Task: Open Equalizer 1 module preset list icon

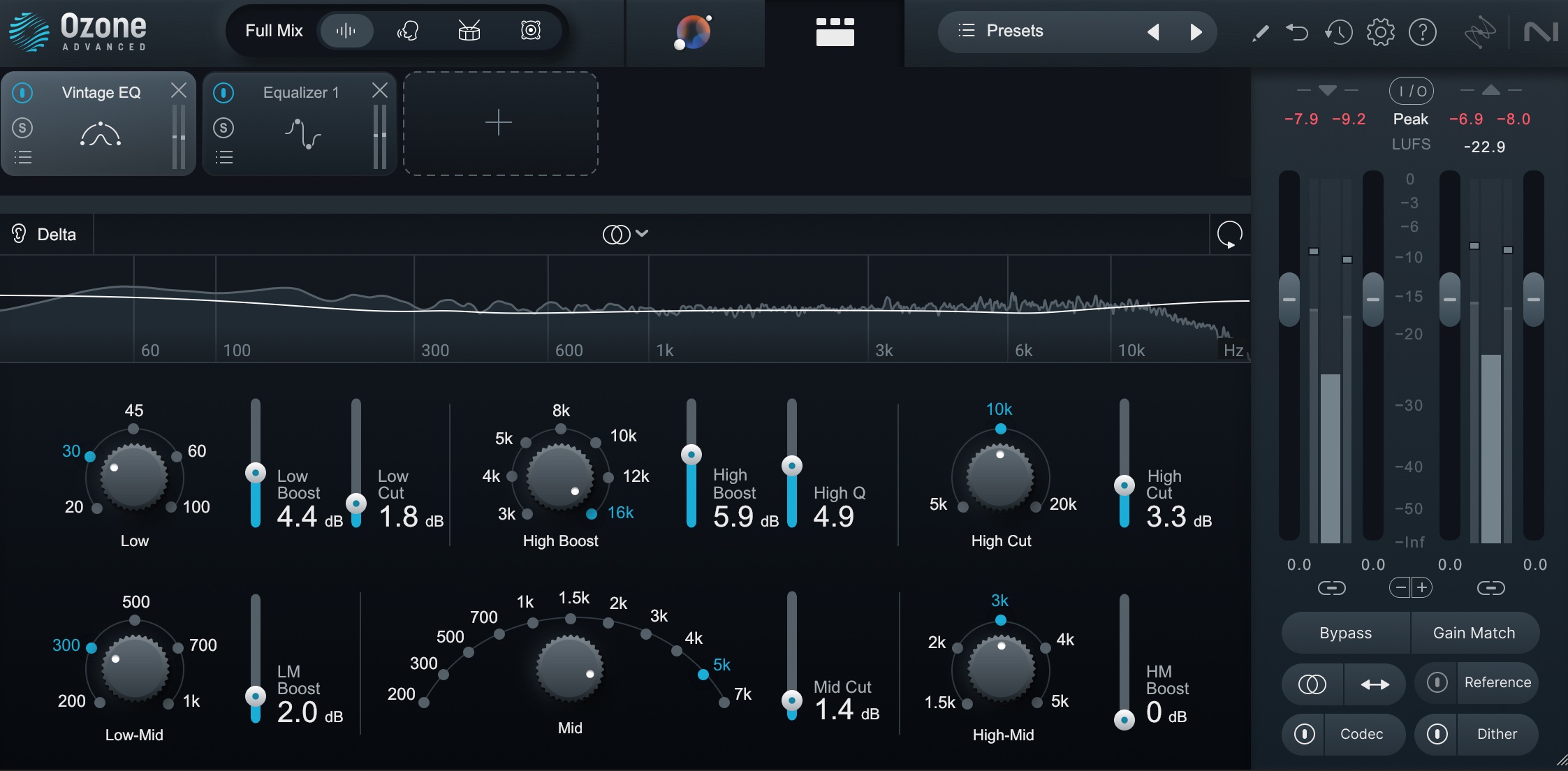Action: [224, 157]
